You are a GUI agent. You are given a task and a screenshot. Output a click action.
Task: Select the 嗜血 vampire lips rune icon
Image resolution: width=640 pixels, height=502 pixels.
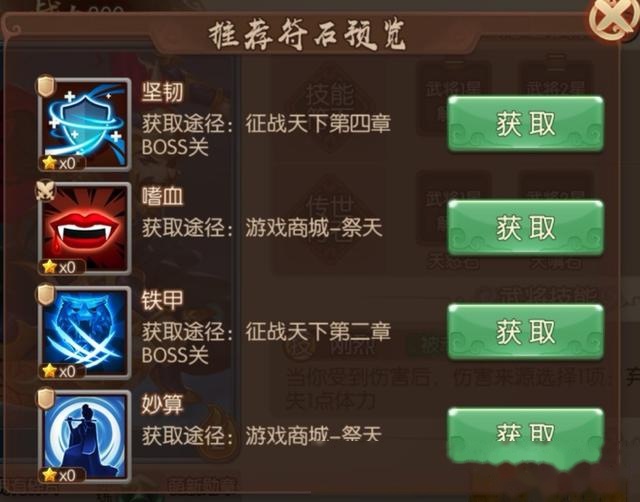[85, 228]
